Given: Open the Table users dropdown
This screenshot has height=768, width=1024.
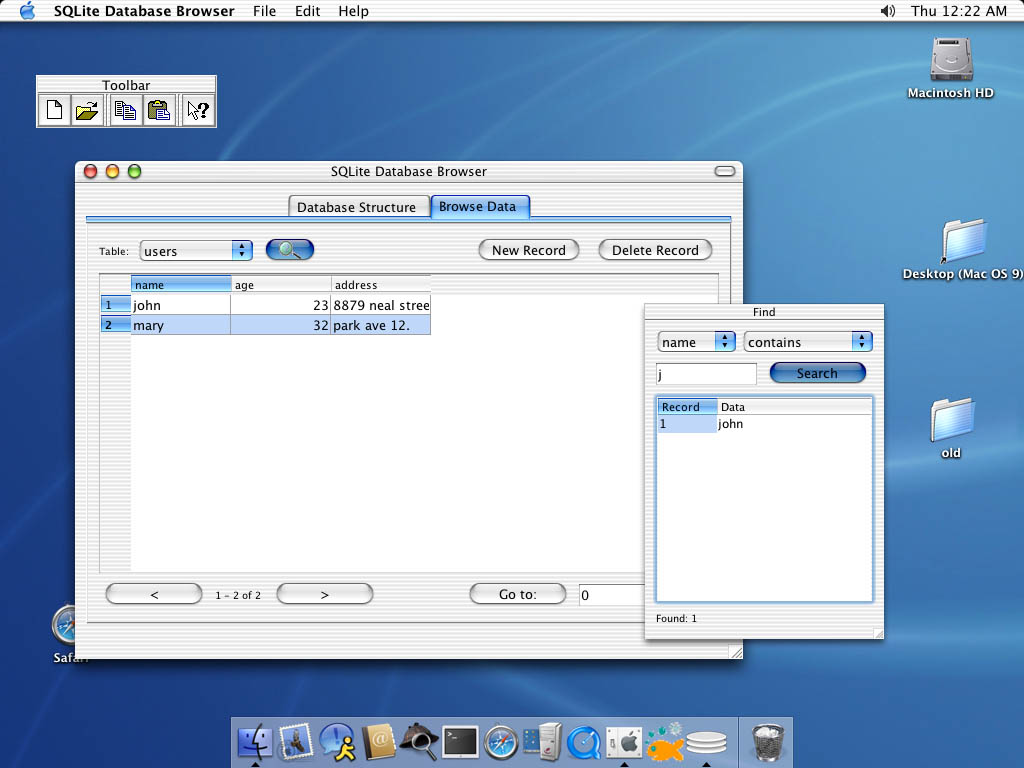Looking at the screenshot, I should [196, 251].
